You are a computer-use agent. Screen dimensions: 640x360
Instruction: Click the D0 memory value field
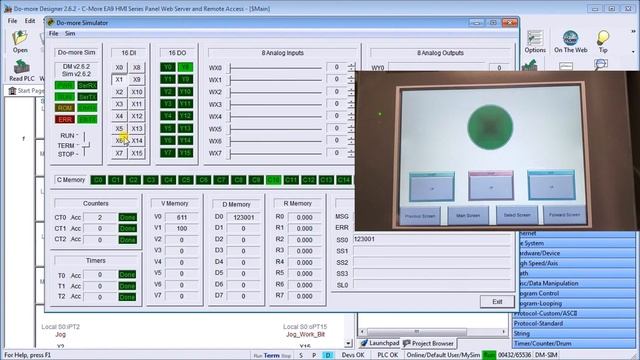click(243, 218)
